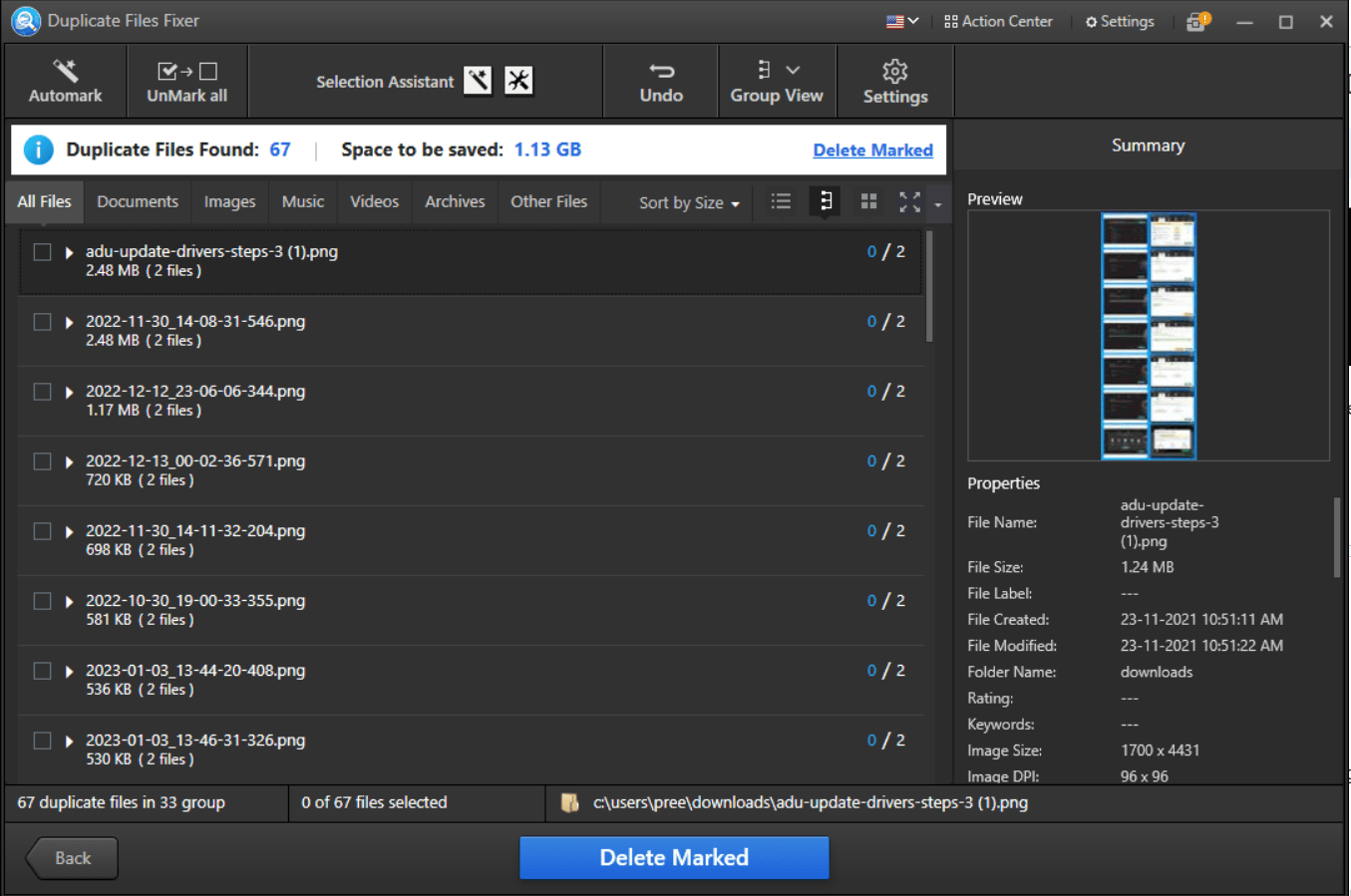Select the Automark tool
The image size is (1351, 896).
click(65, 81)
